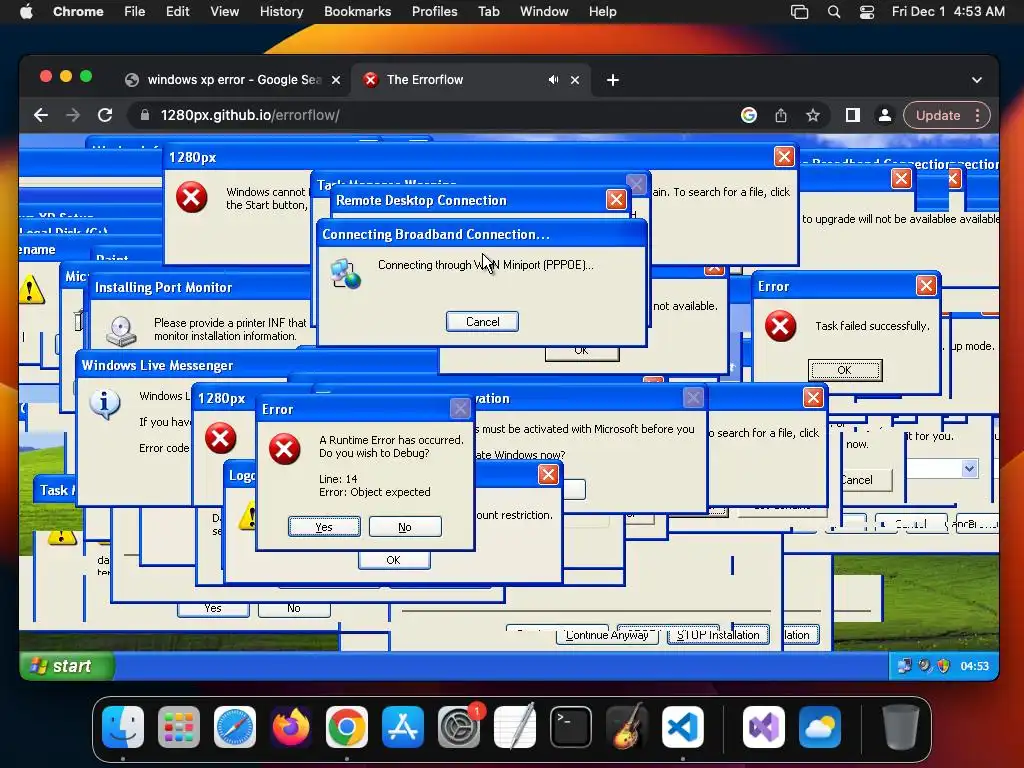1024x768 pixels.
Task: Open the Chrome app menu
Action: point(78,12)
